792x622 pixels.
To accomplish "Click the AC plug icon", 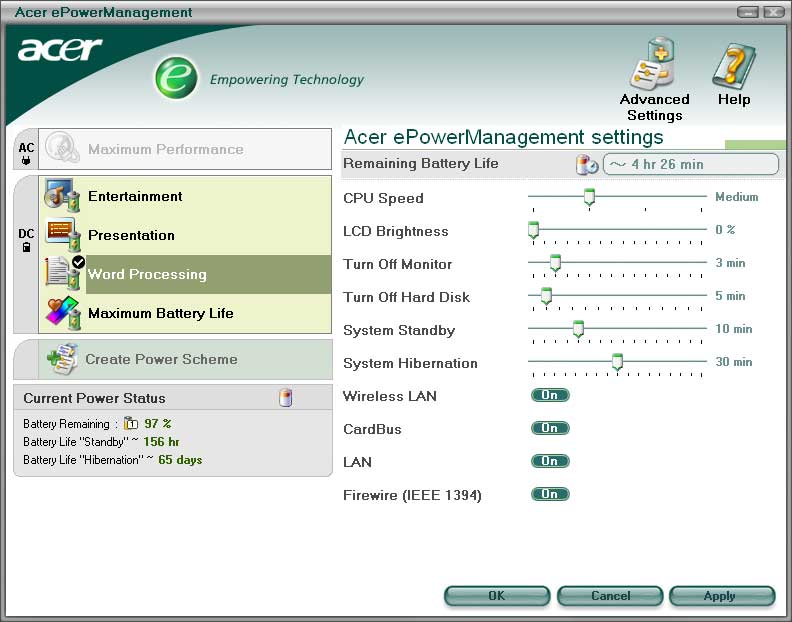I will click(x=26, y=161).
